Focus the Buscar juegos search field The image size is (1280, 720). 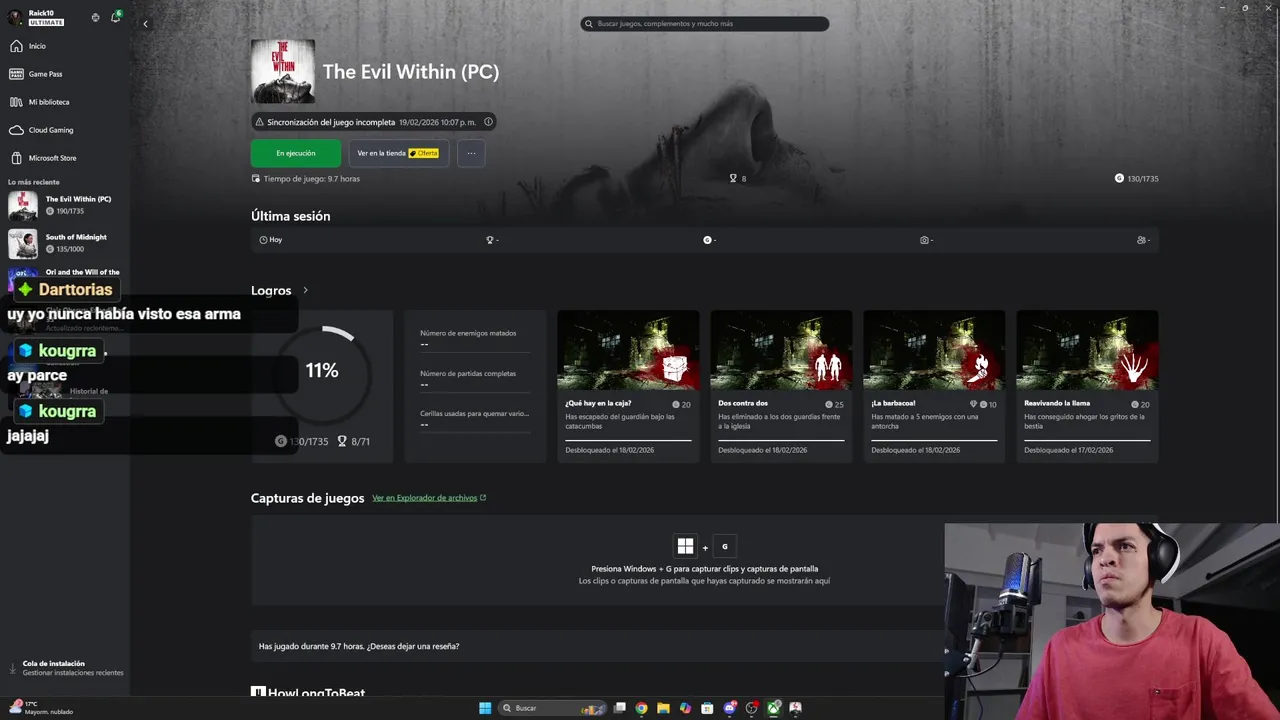705,23
